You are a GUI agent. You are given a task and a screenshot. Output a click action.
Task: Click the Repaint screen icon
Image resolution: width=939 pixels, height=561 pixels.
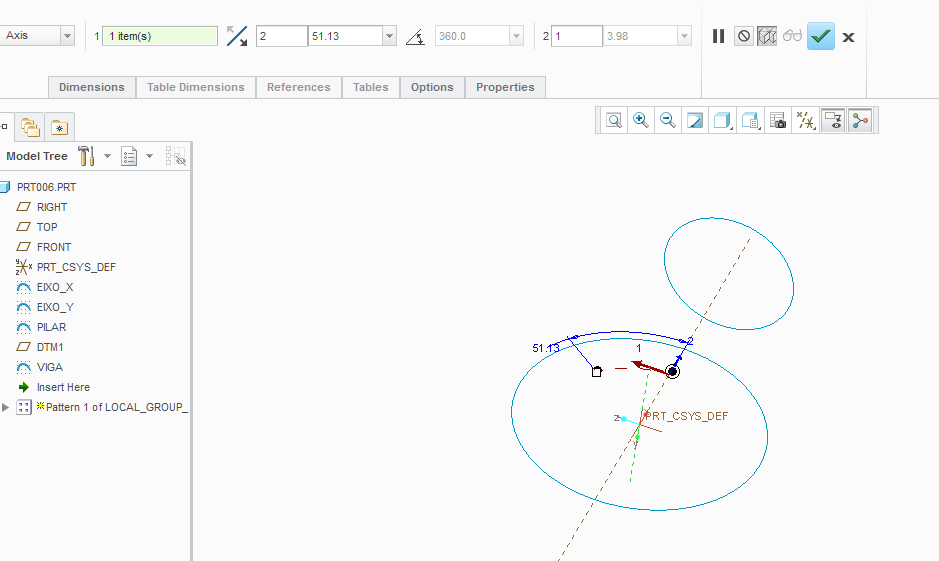695,120
